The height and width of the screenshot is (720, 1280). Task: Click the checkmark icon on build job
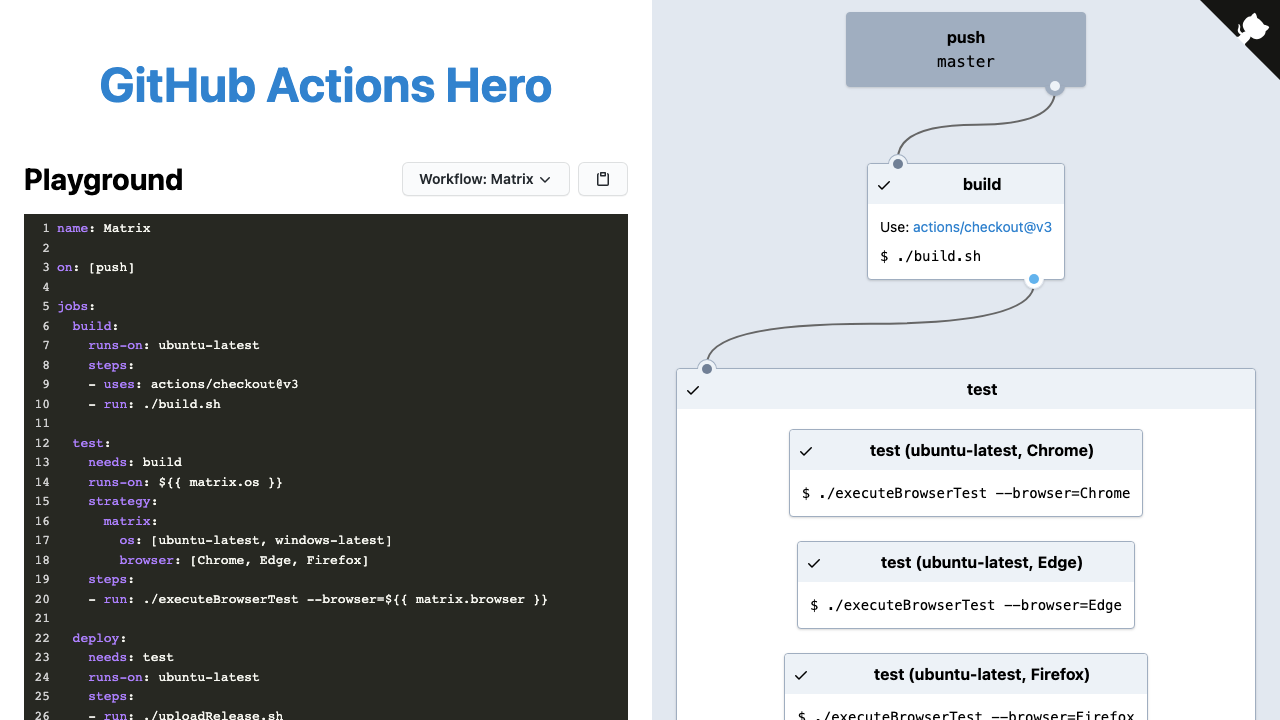[x=884, y=185]
